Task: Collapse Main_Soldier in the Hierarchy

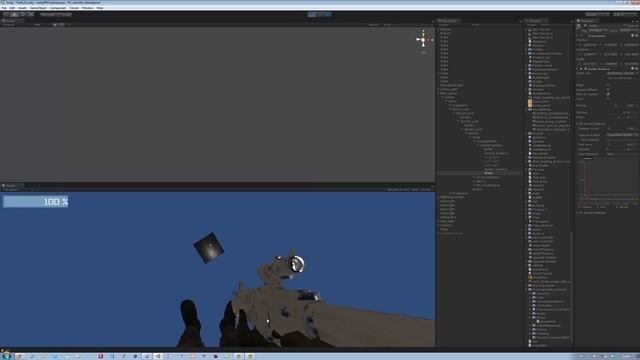Action: click(438, 93)
